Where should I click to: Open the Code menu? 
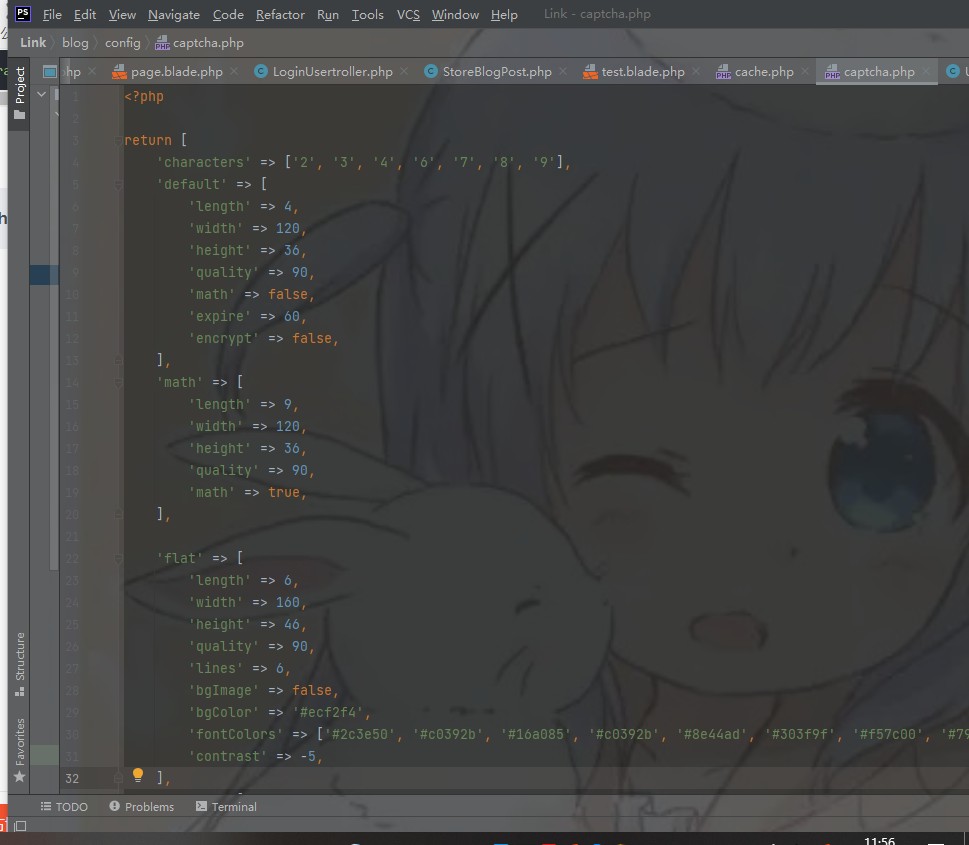coord(228,14)
